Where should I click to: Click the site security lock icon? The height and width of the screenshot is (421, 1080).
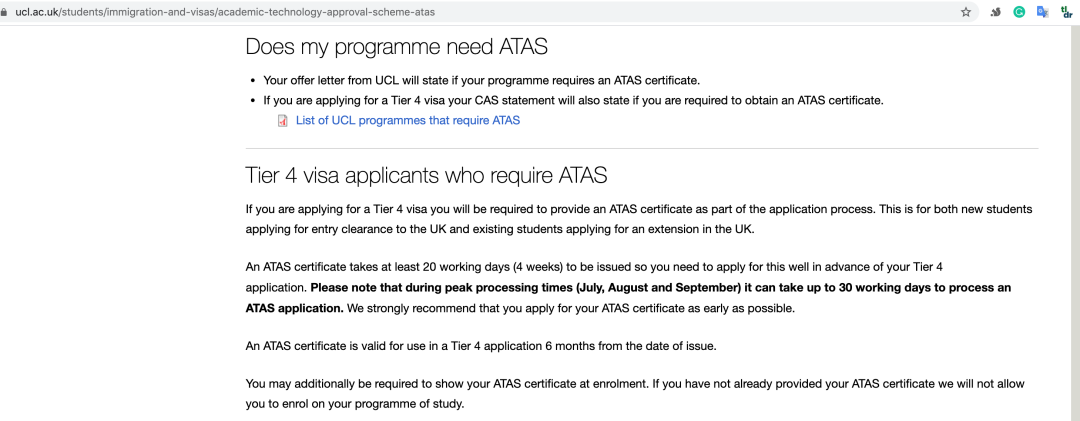(6, 13)
